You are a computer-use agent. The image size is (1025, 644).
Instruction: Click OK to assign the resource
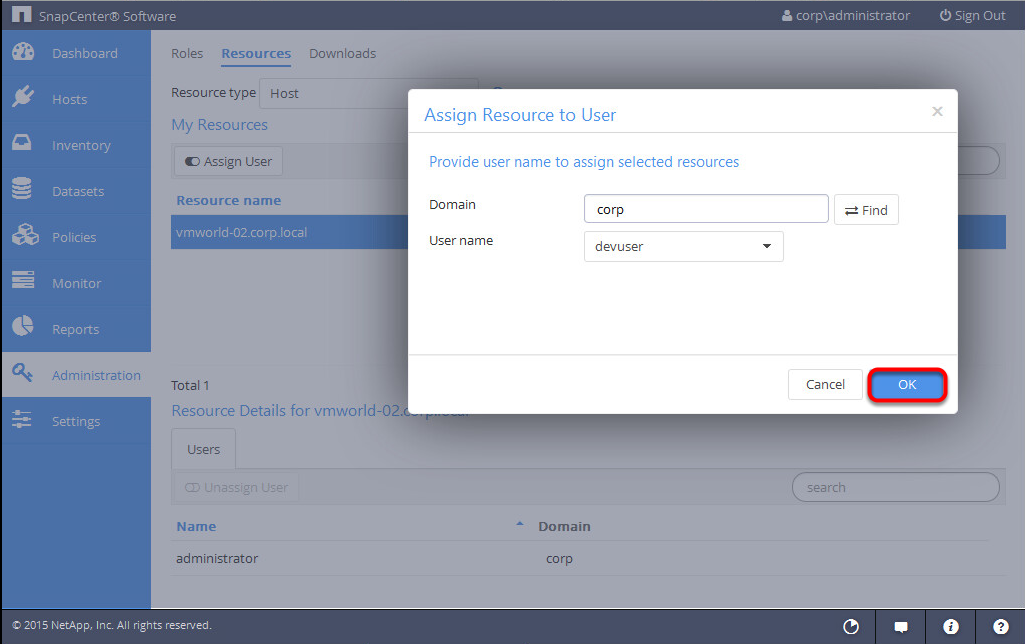point(907,384)
